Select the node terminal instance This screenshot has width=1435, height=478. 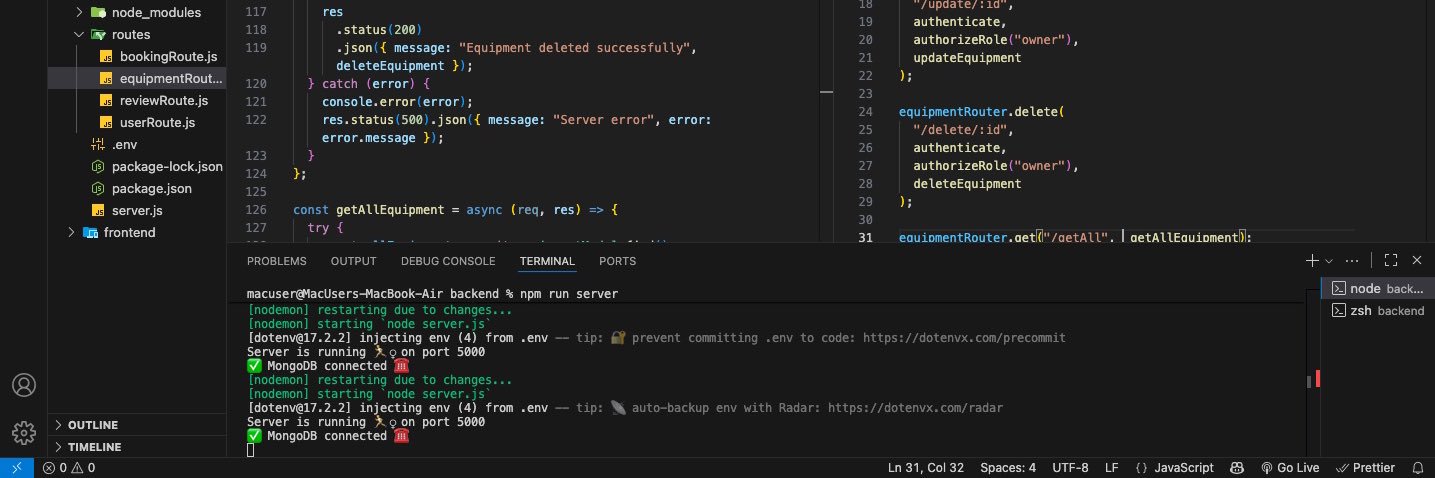tap(1378, 288)
